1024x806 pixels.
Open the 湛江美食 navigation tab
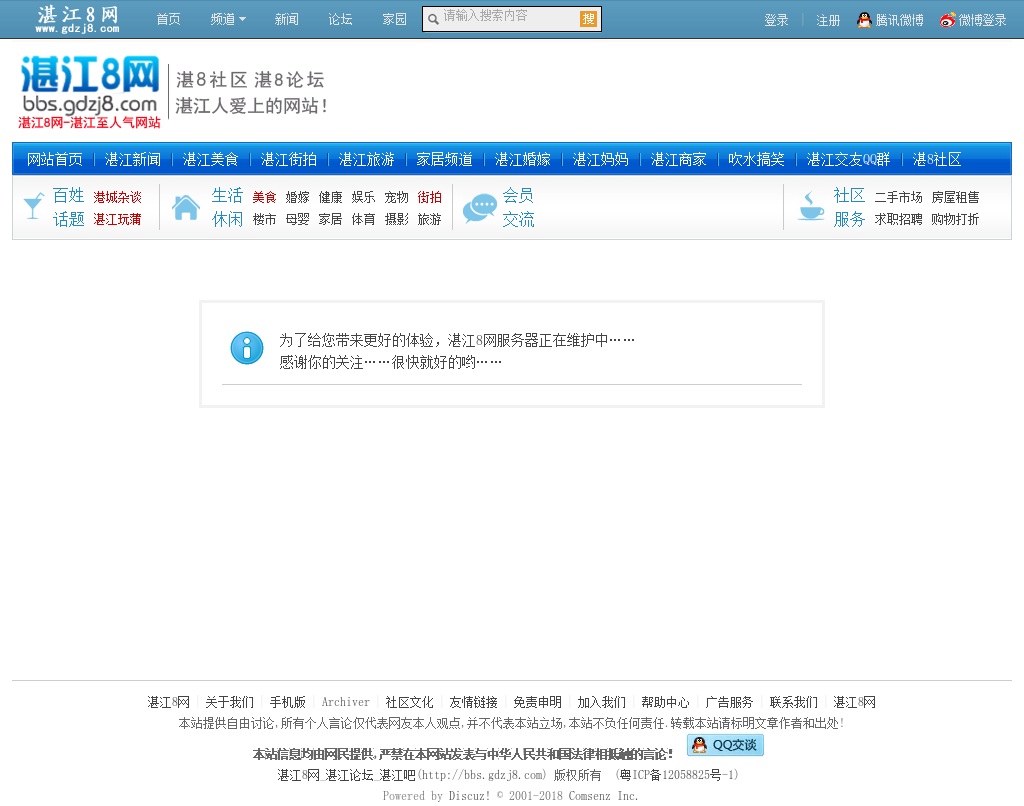211,159
